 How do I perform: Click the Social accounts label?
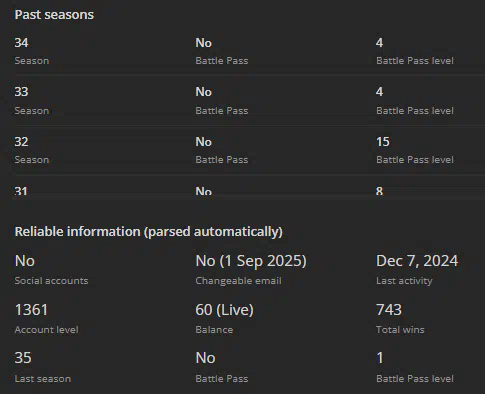click(x=51, y=281)
